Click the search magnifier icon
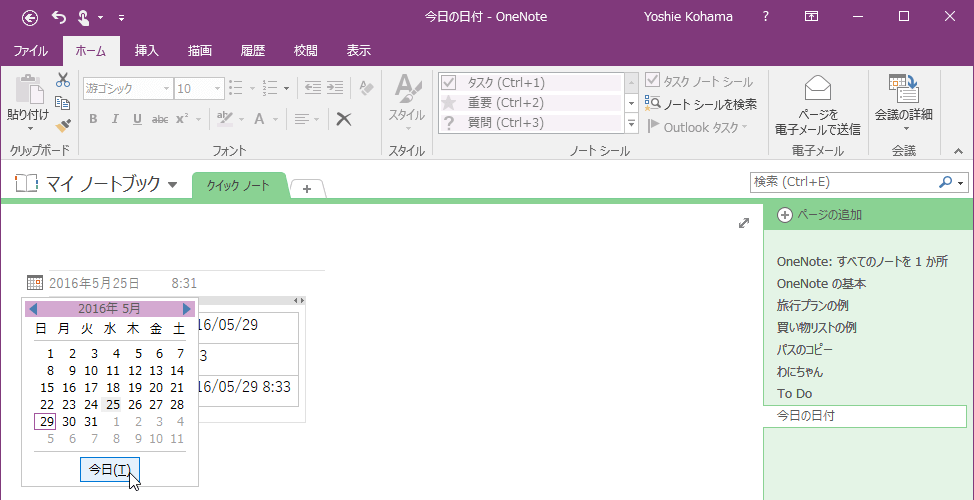974x500 pixels. (945, 183)
